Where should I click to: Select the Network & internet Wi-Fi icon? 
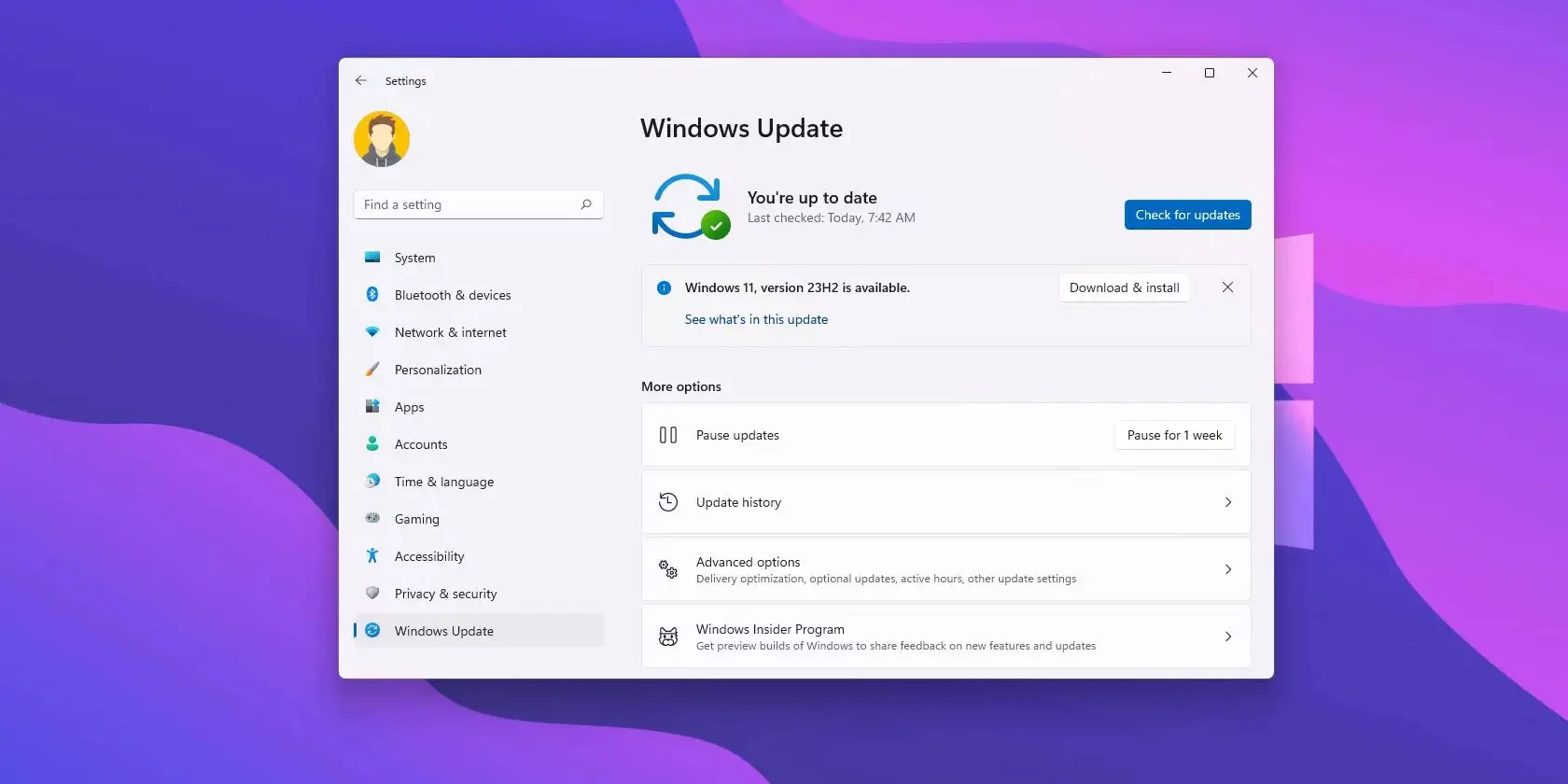(372, 332)
